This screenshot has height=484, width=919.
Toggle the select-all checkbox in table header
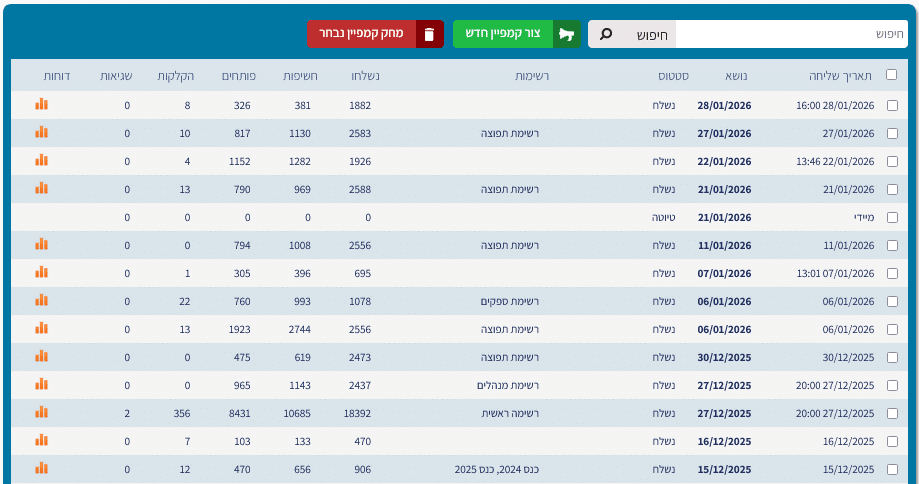[891, 76]
